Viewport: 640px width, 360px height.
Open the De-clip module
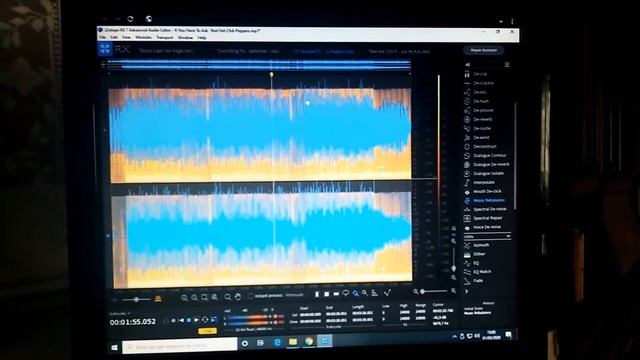click(x=480, y=74)
